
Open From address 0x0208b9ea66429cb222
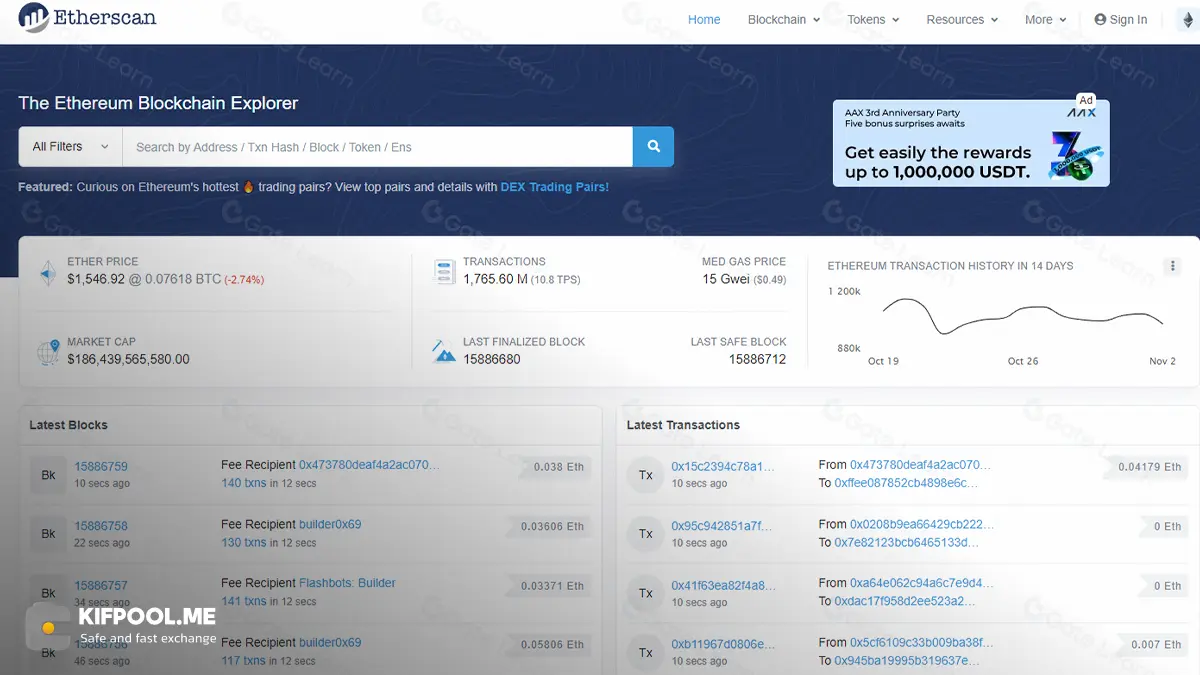(x=922, y=524)
